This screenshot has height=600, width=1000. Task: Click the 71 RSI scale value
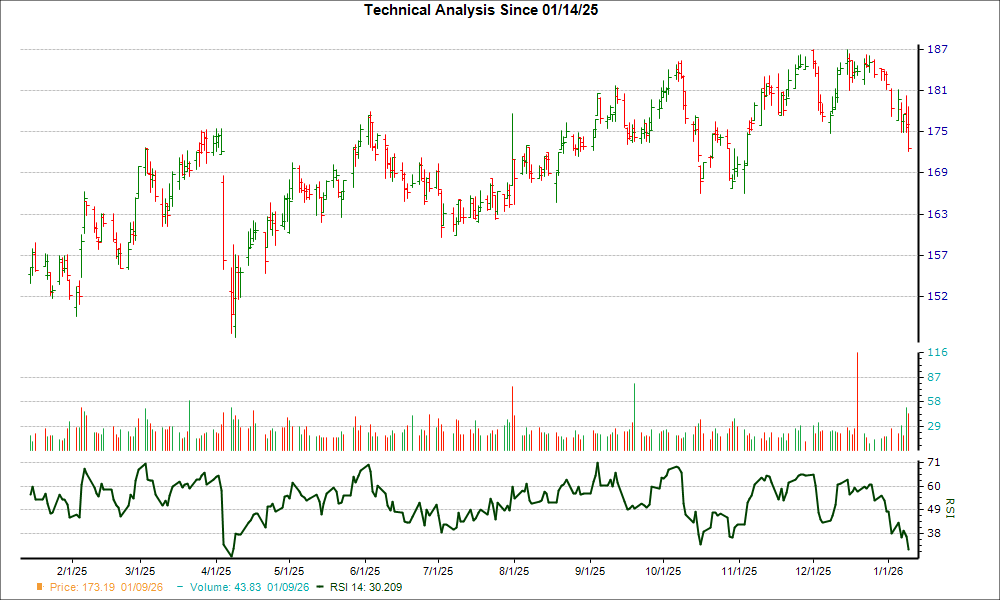pos(934,461)
